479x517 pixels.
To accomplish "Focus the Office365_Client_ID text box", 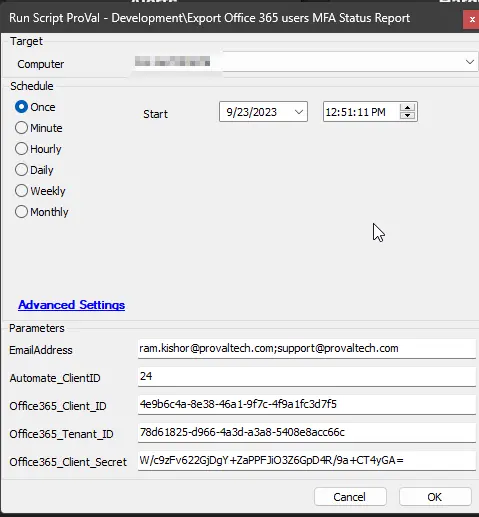I will click(307, 405).
